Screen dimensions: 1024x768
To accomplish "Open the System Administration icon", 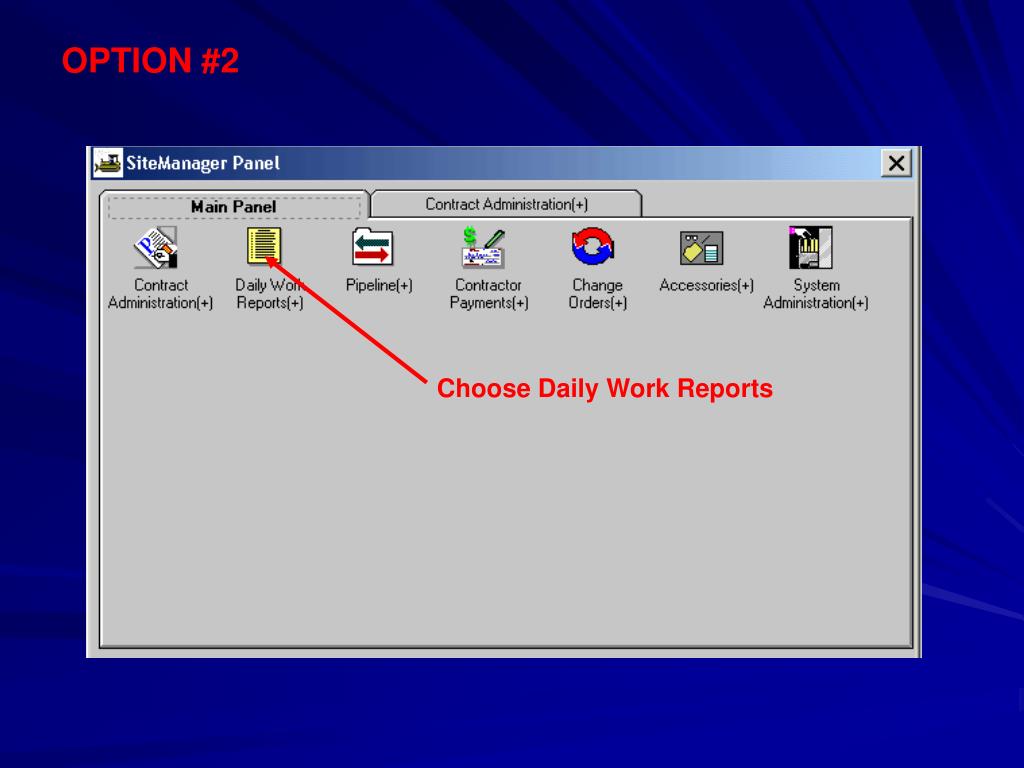I will (x=810, y=248).
